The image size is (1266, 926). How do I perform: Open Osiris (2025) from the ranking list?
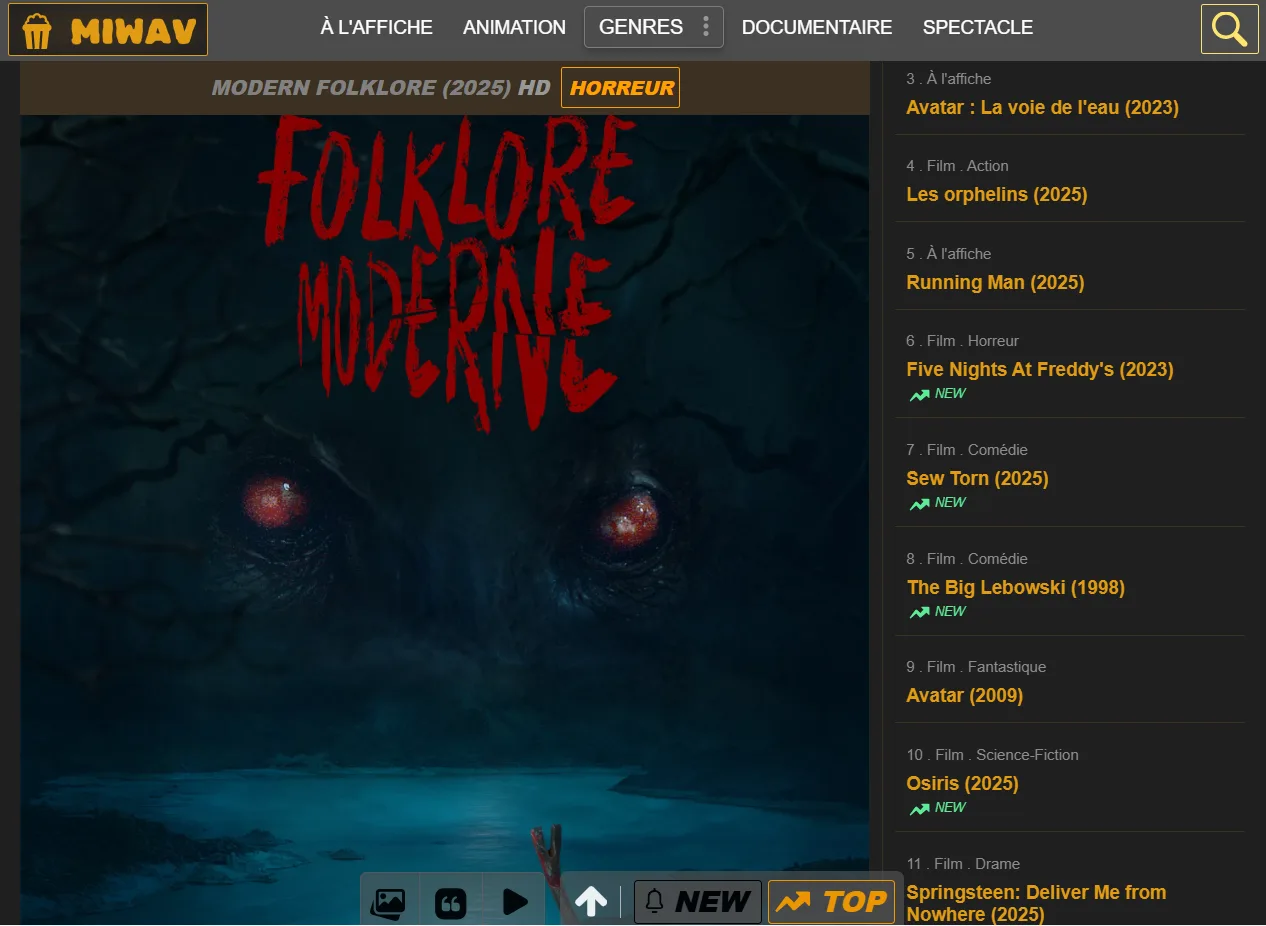click(962, 784)
